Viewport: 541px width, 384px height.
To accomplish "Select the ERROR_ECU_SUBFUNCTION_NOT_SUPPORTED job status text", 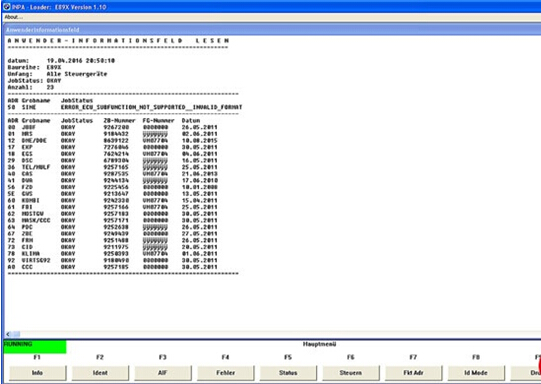I will pos(151,107).
